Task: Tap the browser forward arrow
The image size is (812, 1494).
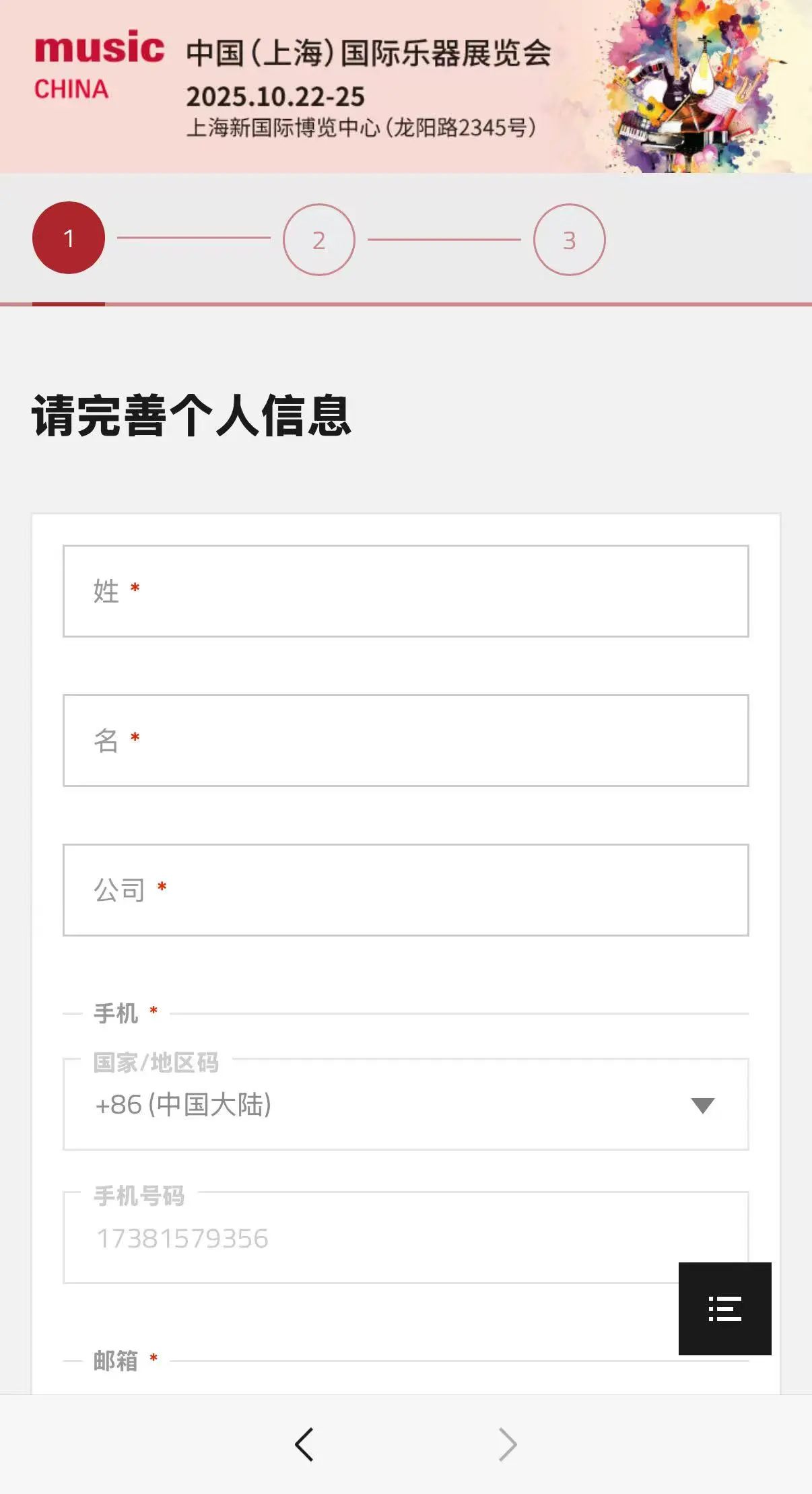Action: 508,1444
